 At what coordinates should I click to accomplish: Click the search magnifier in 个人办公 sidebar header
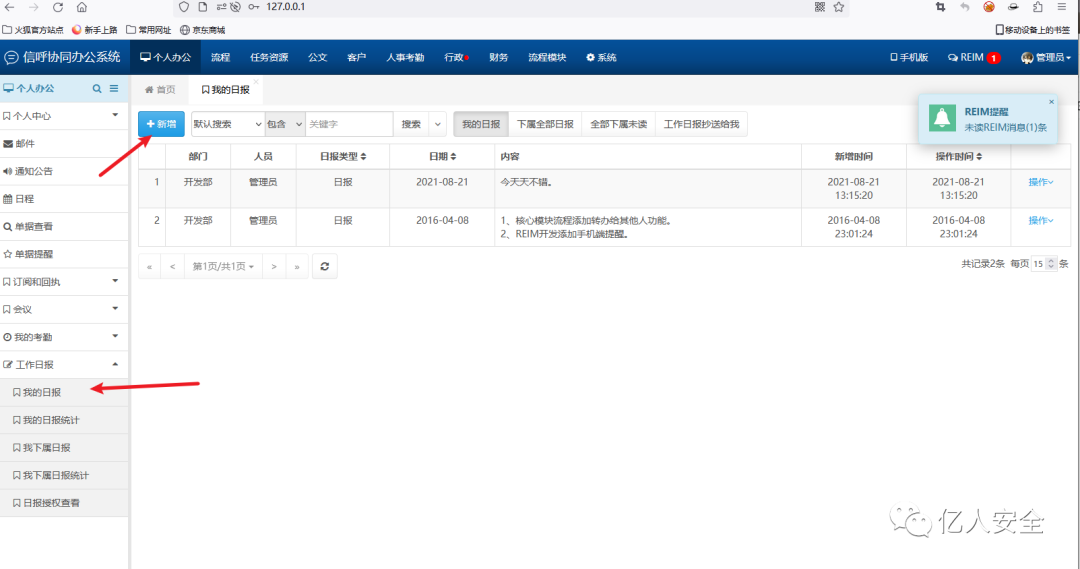pos(97,89)
